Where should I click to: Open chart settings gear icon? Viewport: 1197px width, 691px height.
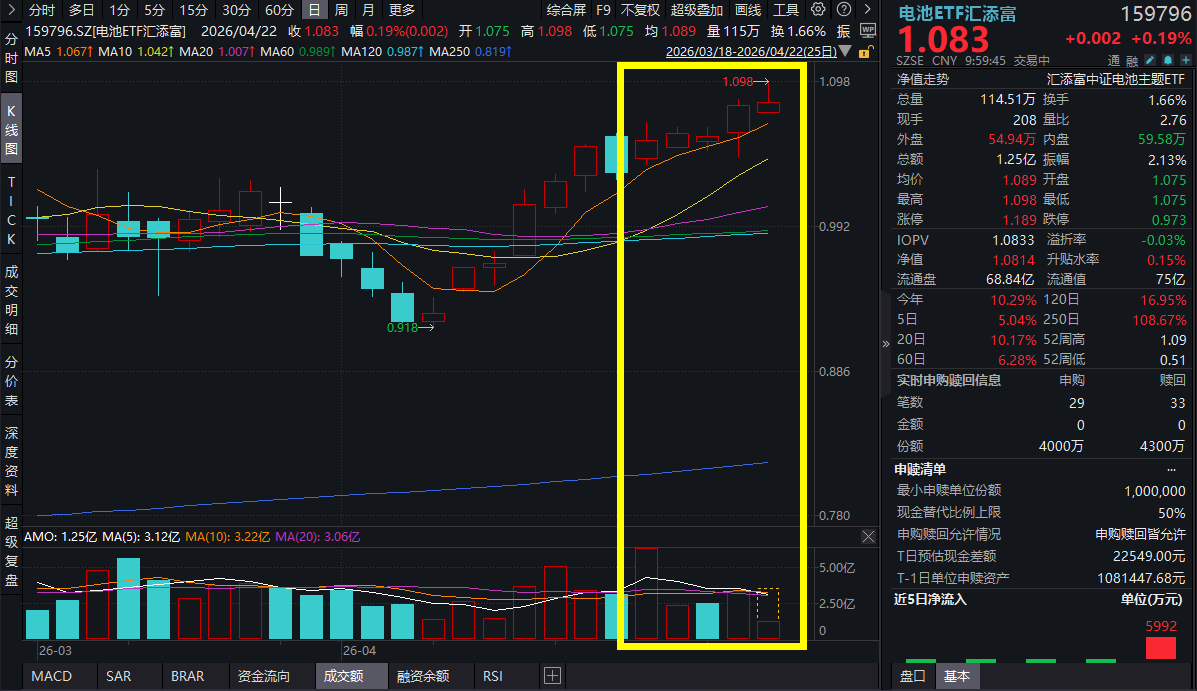click(x=819, y=10)
